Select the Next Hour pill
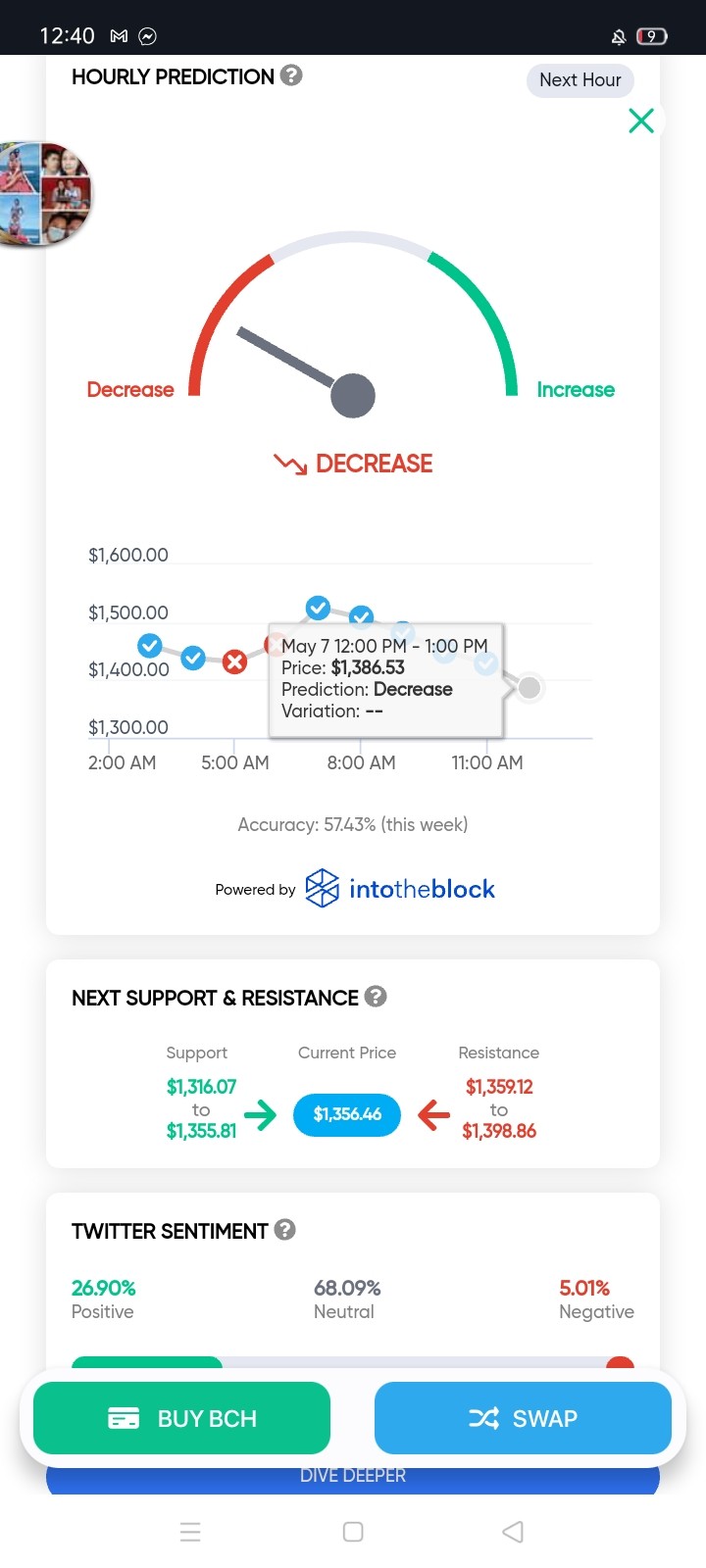The height and width of the screenshot is (1568, 706). click(580, 80)
